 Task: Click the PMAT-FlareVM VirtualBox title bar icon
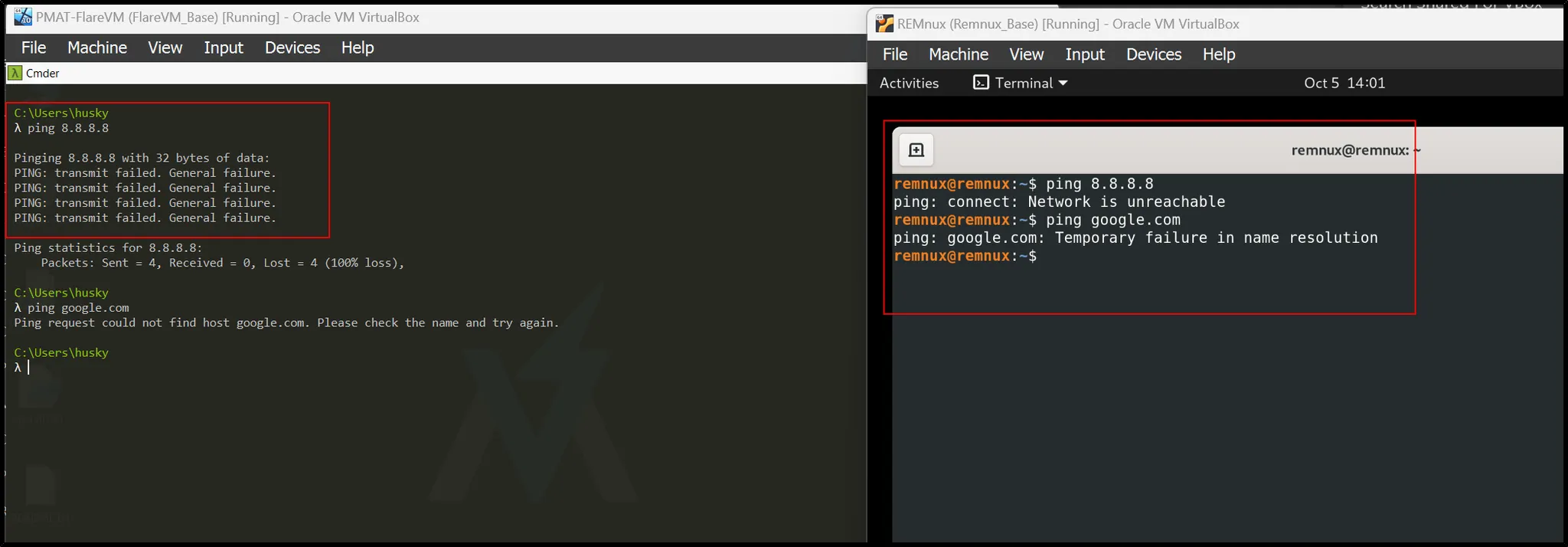(x=23, y=17)
